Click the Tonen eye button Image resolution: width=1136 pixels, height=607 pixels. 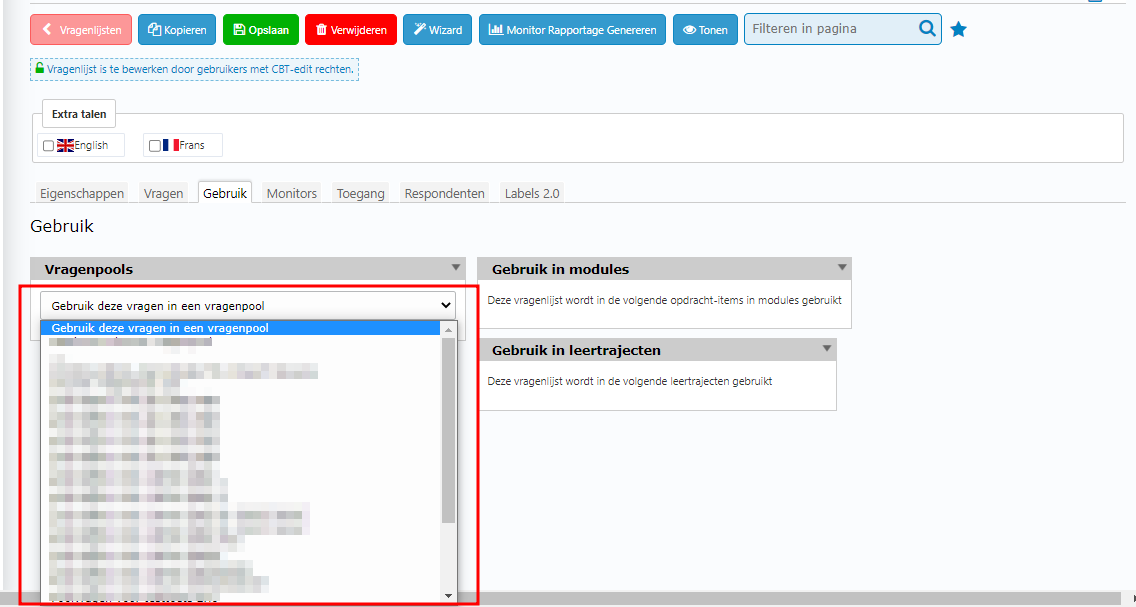click(x=705, y=30)
